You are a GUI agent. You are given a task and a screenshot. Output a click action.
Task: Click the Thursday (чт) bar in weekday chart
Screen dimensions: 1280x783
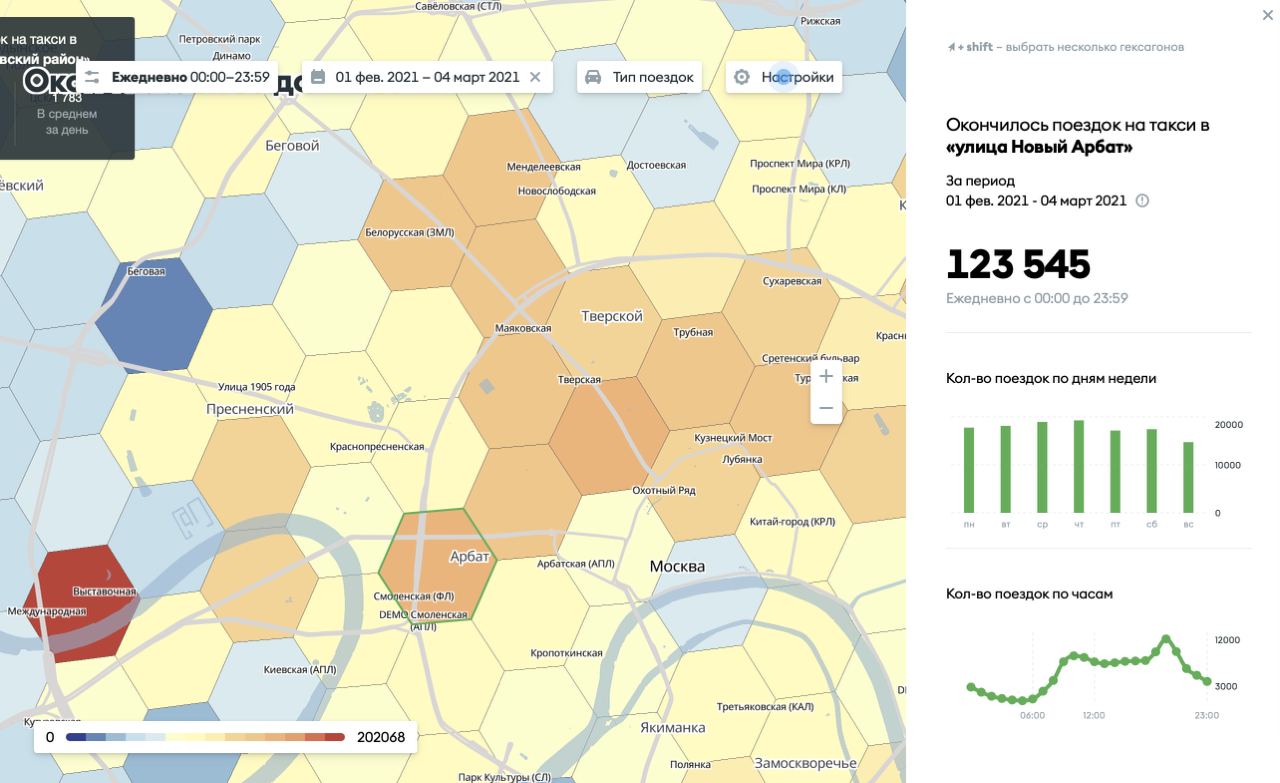tap(1079, 467)
